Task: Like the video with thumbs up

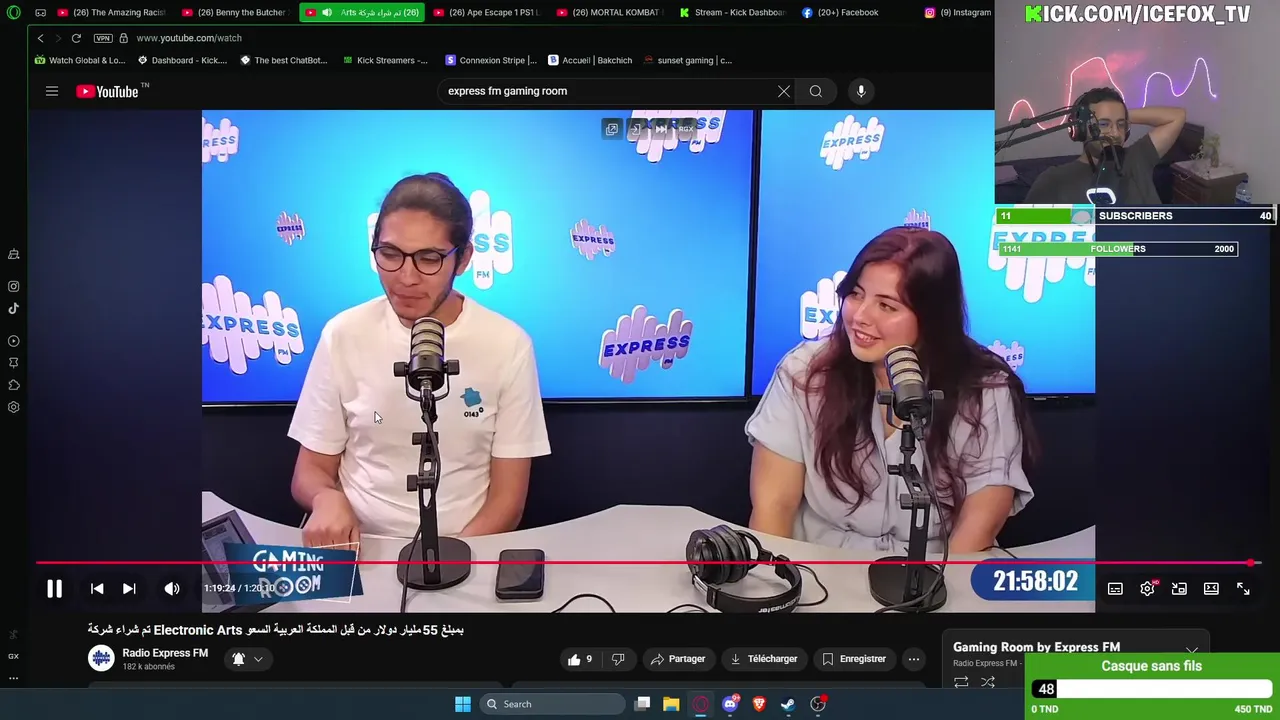Action: [x=580, y=659]
